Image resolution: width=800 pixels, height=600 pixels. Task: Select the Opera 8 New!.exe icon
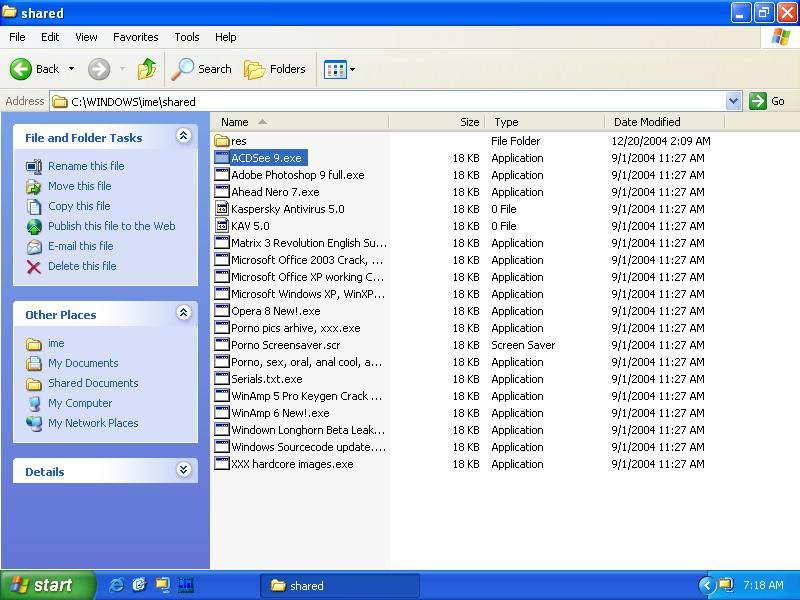tap(221, 311)
